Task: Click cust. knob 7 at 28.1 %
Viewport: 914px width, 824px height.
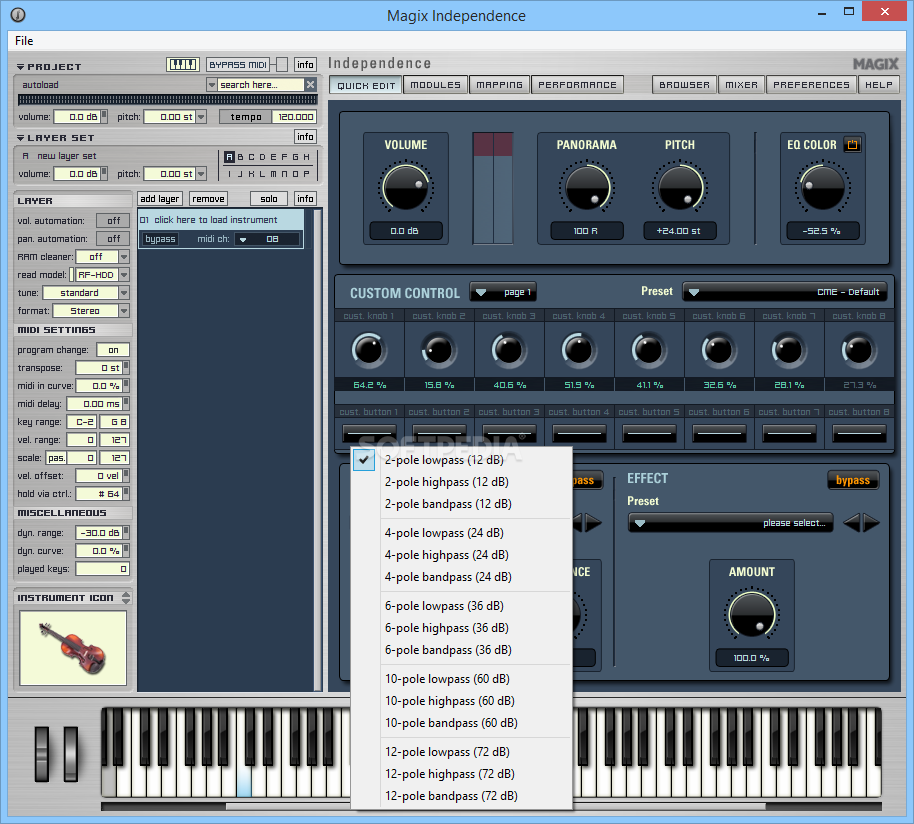Action: [789, 350]
